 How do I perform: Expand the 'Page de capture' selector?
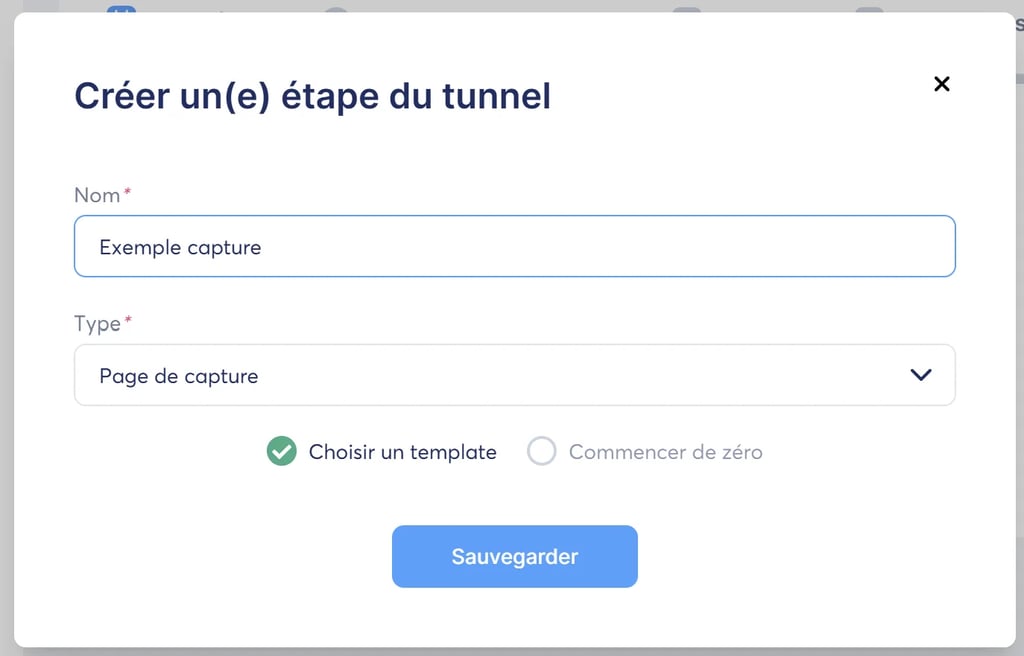pos(515,375)
